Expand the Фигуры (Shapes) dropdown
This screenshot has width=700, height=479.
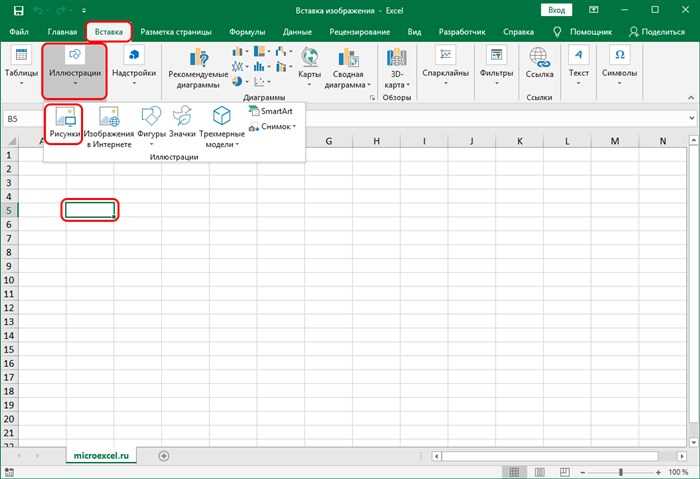(151, 127)
